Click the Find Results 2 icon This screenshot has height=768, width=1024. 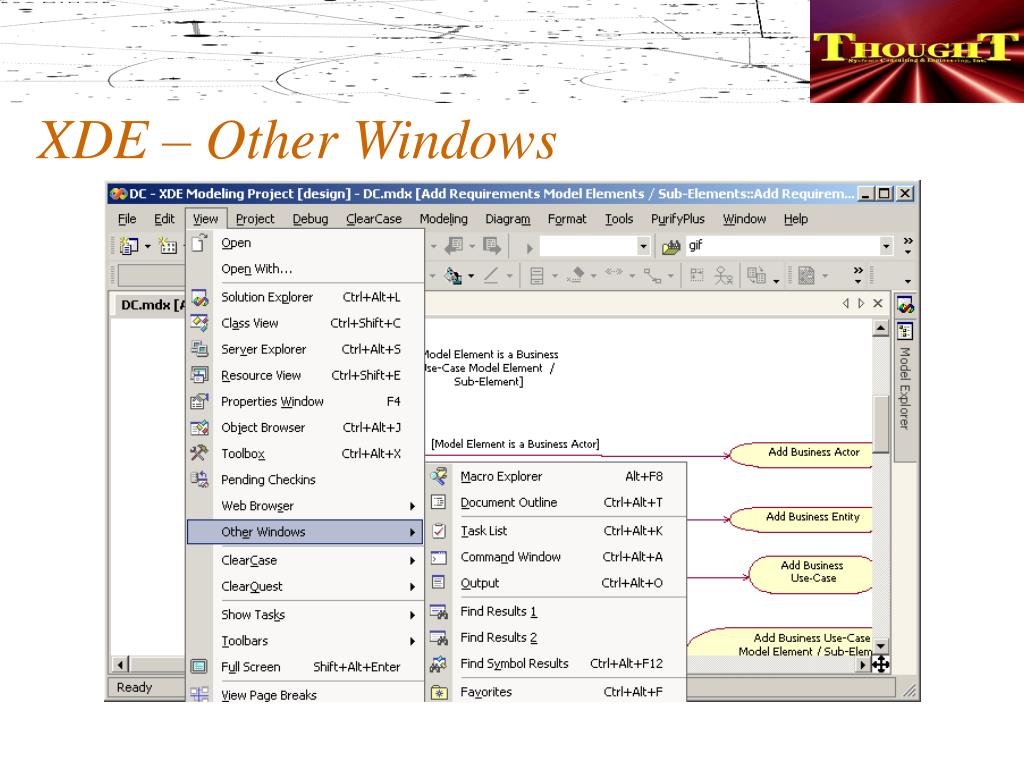point(439,637)
